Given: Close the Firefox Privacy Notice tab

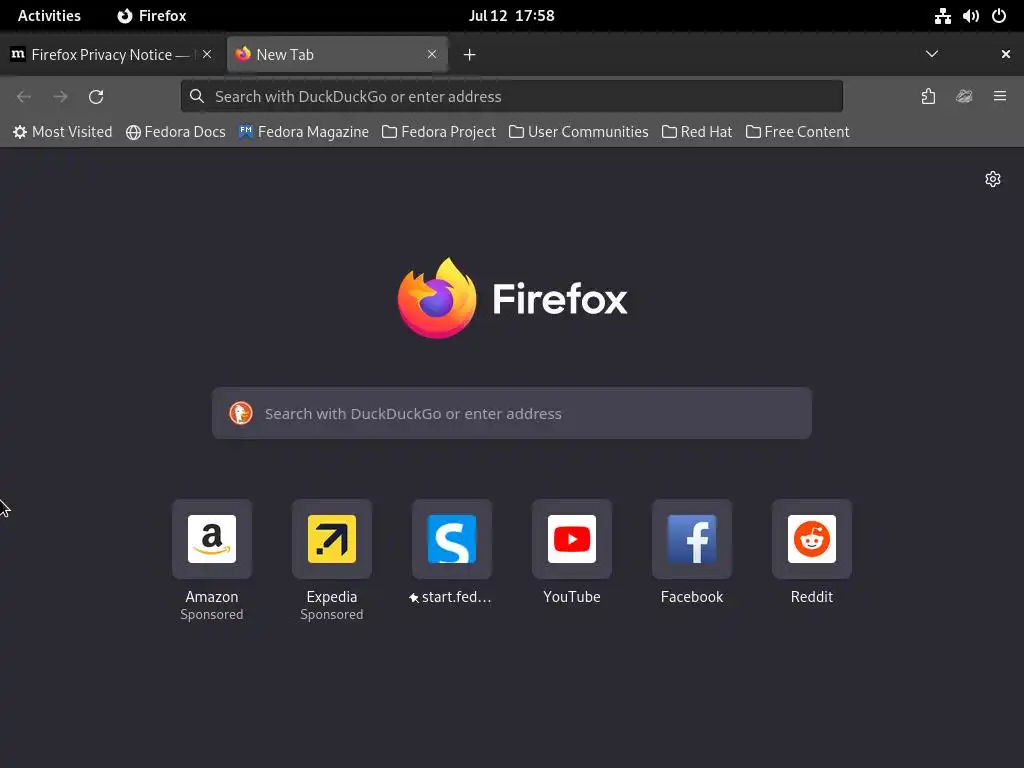Looking at the screenshot, I should pos(207,54).
